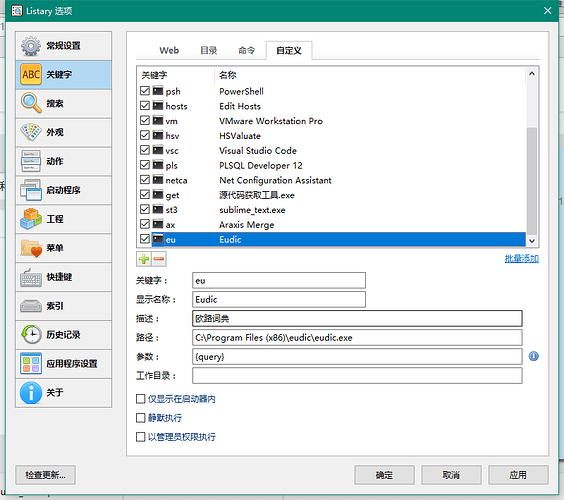
Task: Click the command icon of psh row
Action: point(158,91)
